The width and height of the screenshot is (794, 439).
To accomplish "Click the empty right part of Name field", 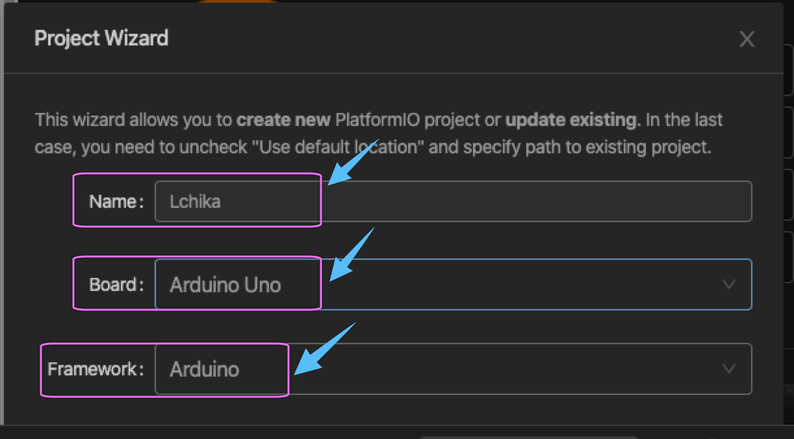I will pyautogui.click(x=600, y=201).
